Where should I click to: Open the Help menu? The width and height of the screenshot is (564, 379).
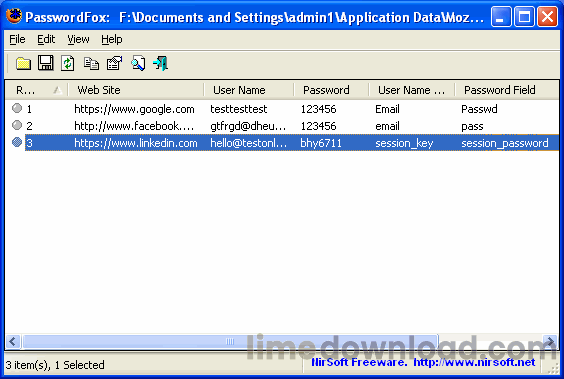[x=112, y=39]
